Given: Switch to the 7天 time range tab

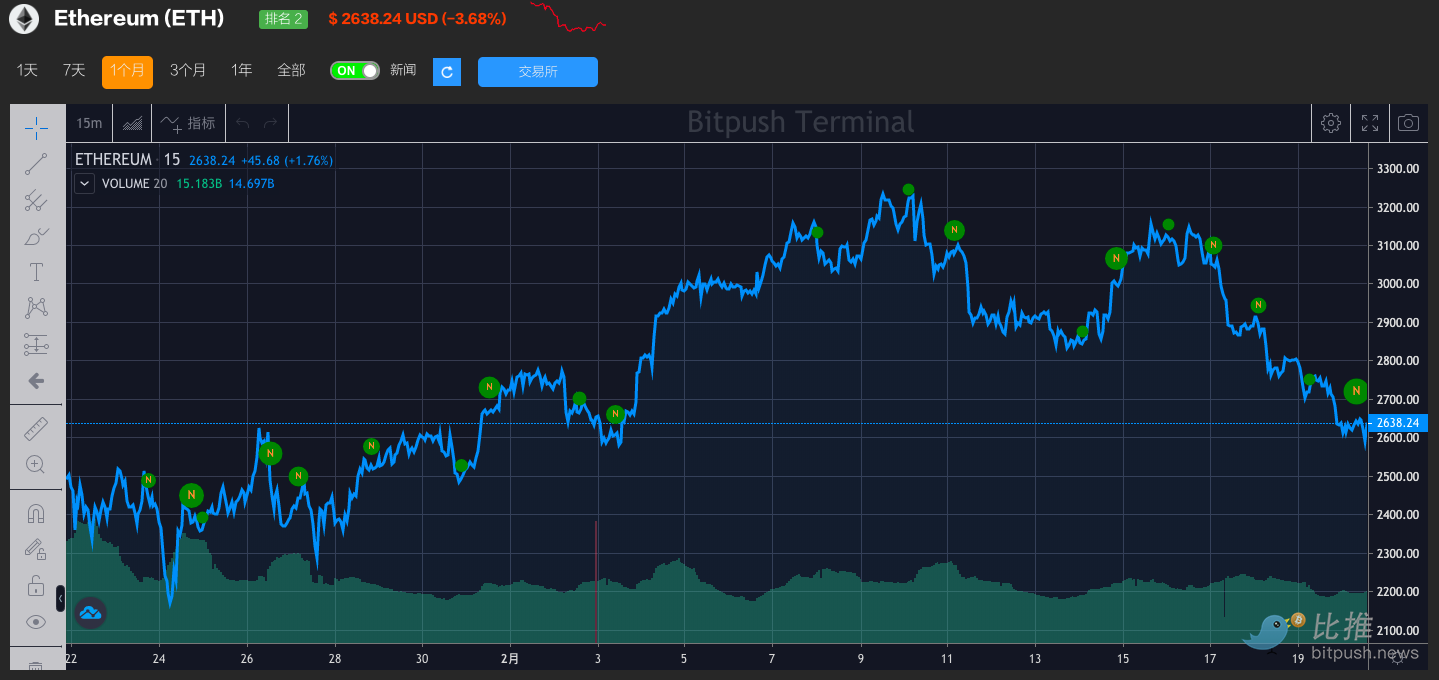Looking at the screenshot, I should (x=73, y=71).
